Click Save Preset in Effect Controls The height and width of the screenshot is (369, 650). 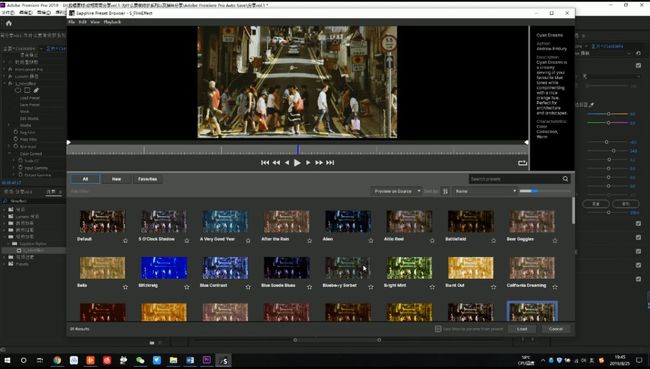(x=30, y=105)
